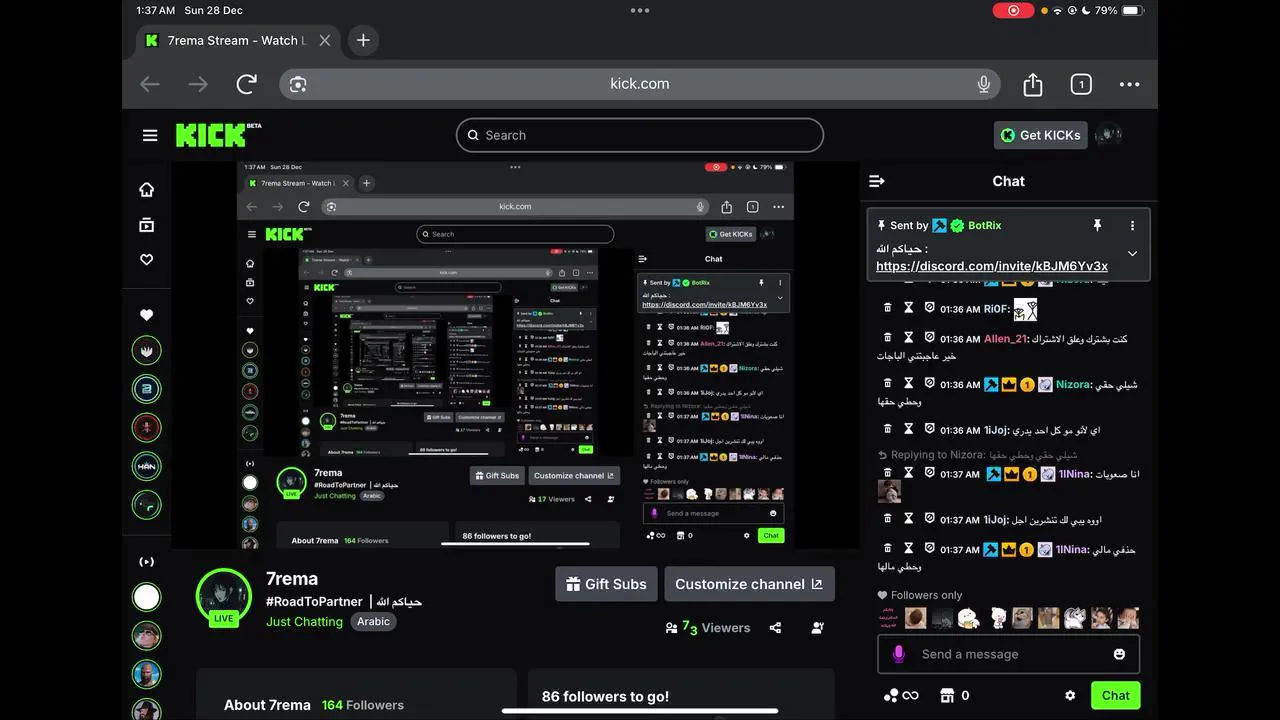Share the 7rema stream
The image size is (1280, 720).
pyautogui.click(x=775, y=628)
